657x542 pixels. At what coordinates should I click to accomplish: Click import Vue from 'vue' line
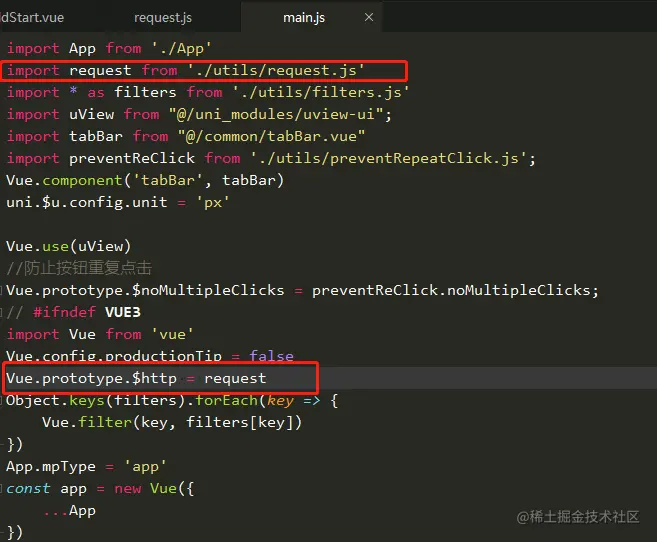pos(100,334)
